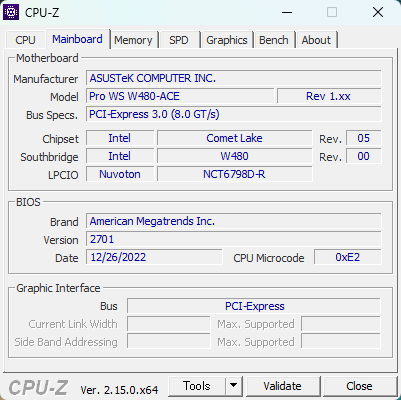
Task: Expand the Tools dropdown arrow
Action: click(x=234, y=386)
